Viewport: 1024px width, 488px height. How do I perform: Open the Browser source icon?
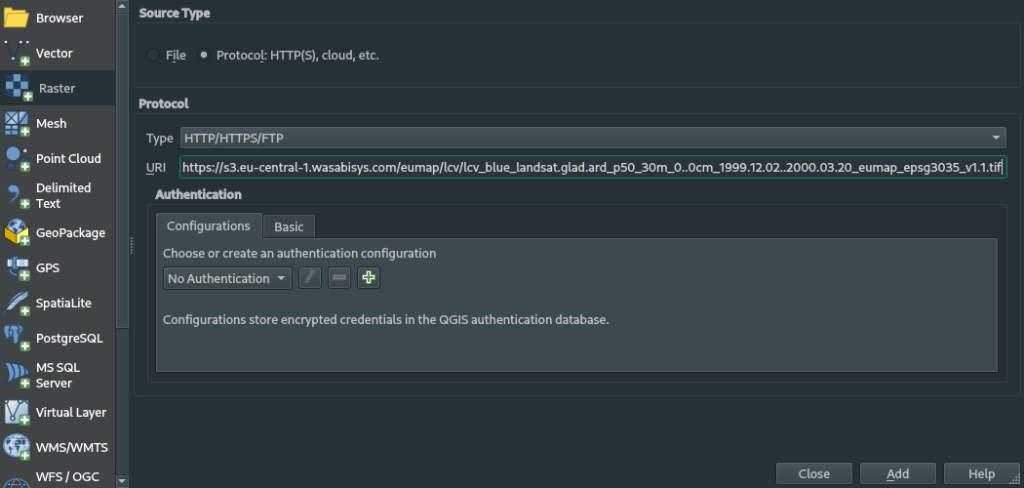click(16, 18)
